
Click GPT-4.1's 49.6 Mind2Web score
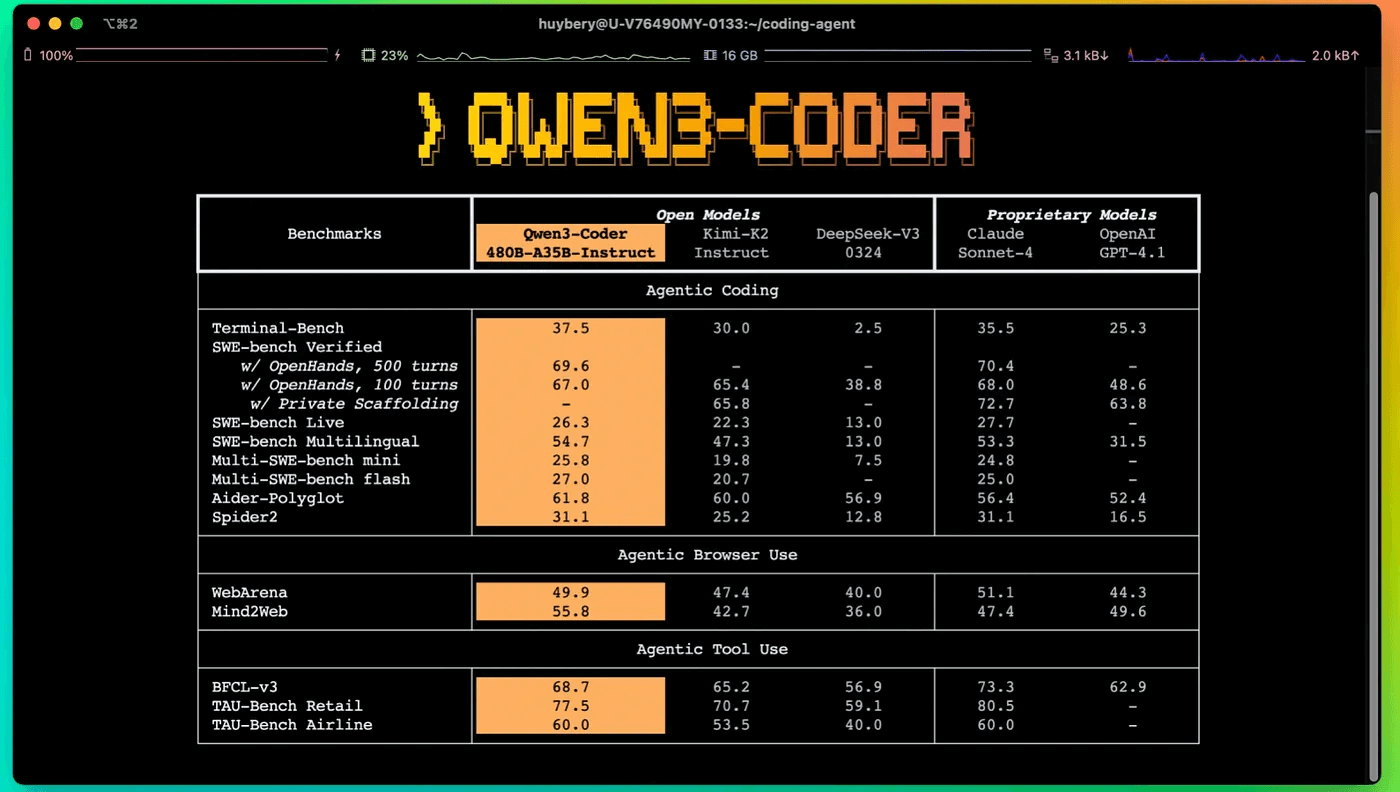point(1128,612)
